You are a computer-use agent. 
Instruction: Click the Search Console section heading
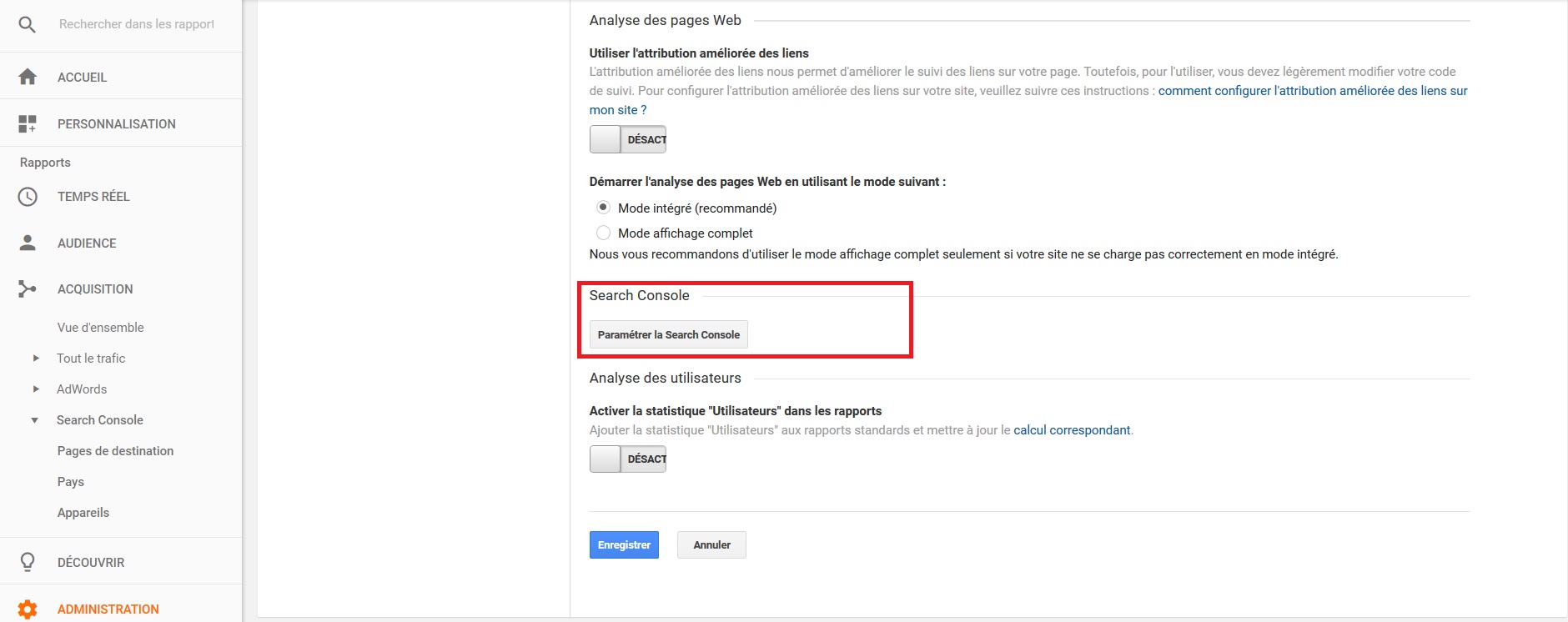(640, 295)
